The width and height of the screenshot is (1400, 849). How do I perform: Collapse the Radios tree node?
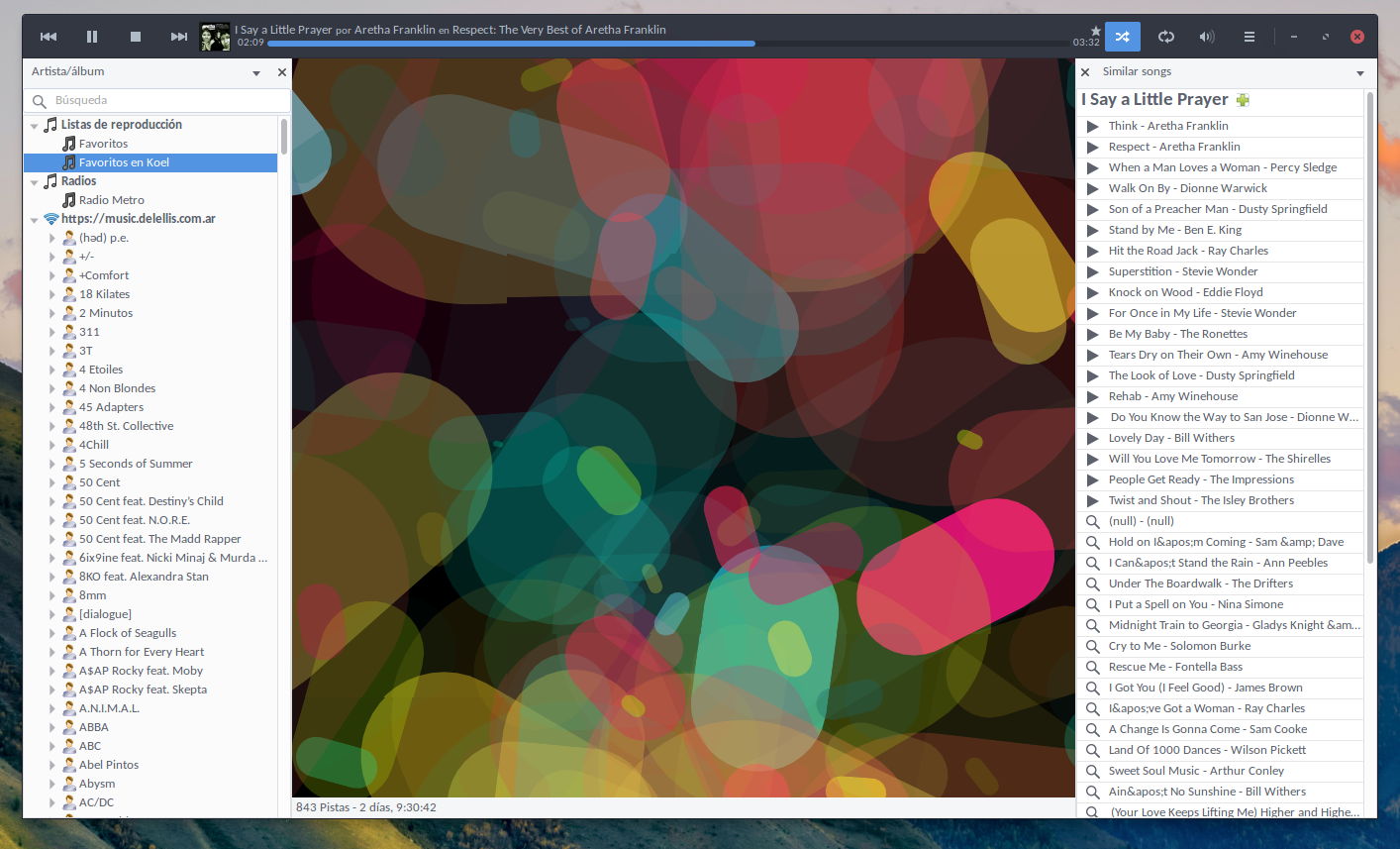pyautogui.click(x=35, y=182)
